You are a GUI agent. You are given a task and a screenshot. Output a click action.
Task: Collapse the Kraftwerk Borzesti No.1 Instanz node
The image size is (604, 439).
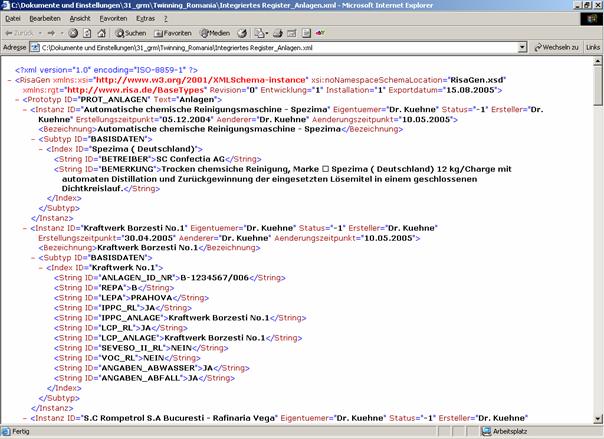[26, 228]
